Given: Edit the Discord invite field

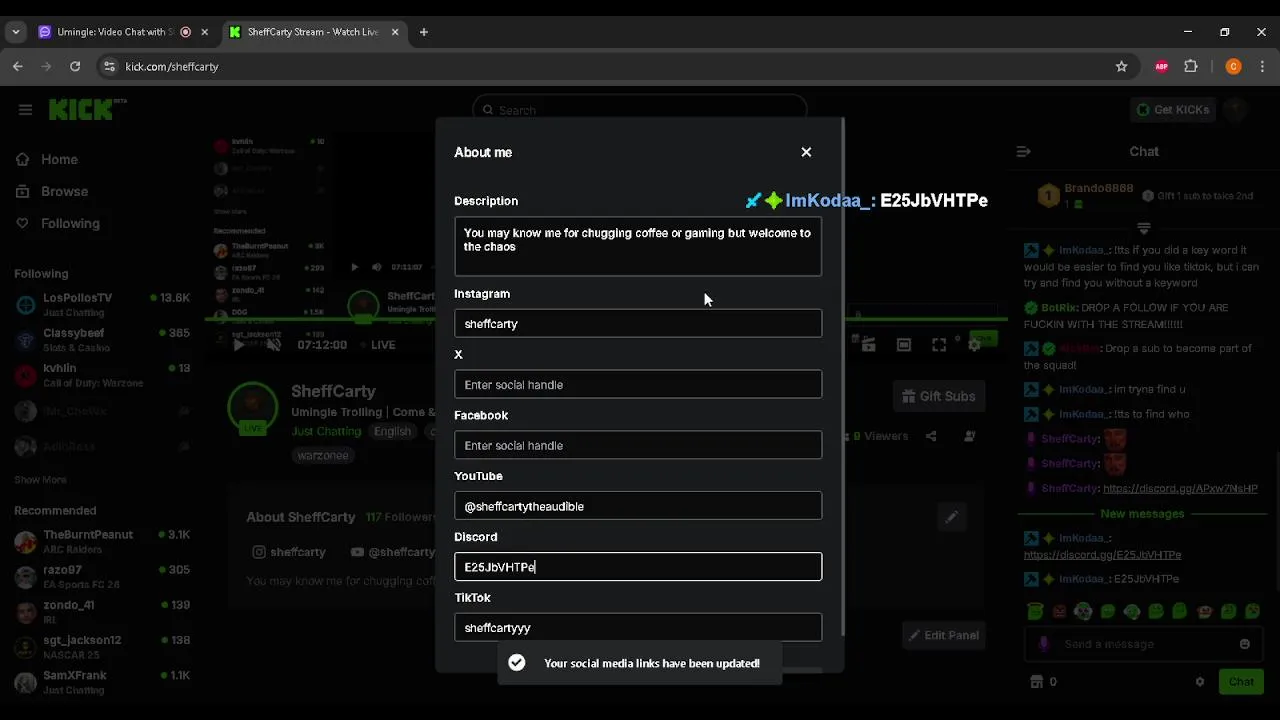Looking at the screenshot, I should click(638, 567).
